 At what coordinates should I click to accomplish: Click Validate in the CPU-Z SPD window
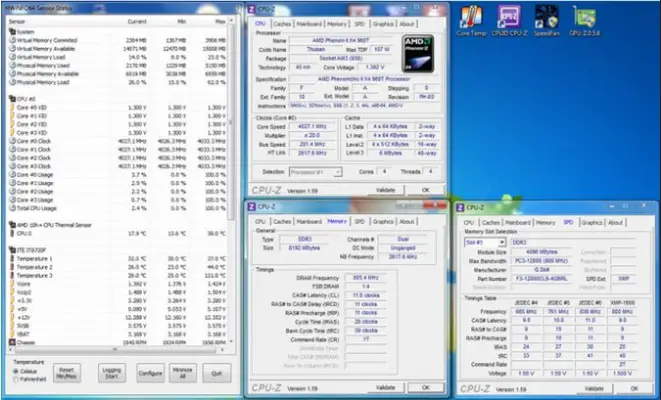(x=594, y=389)
